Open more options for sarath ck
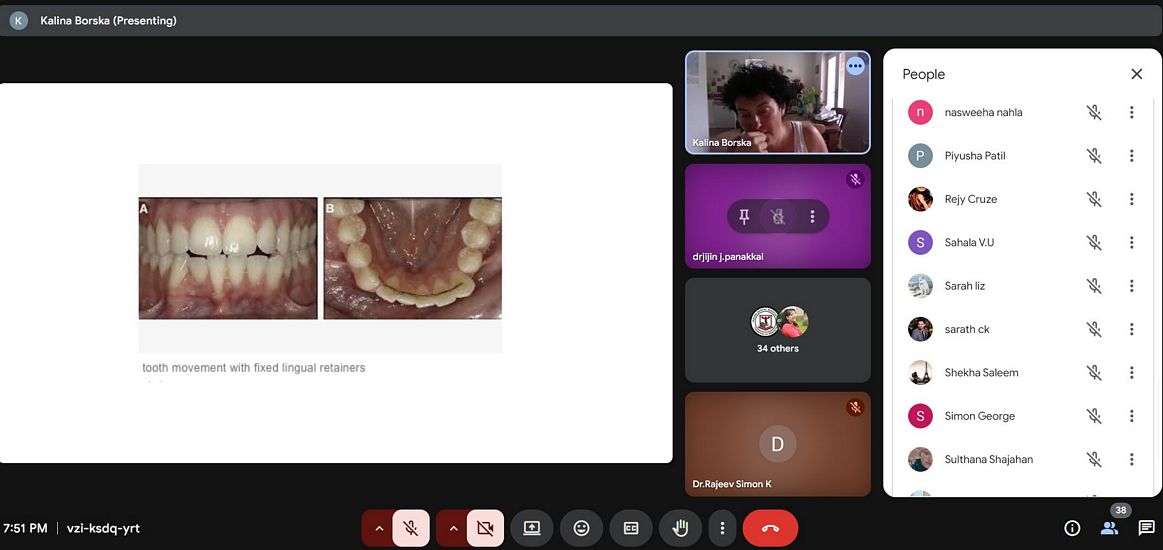Screen dimensions: 1163x550 1132,329
